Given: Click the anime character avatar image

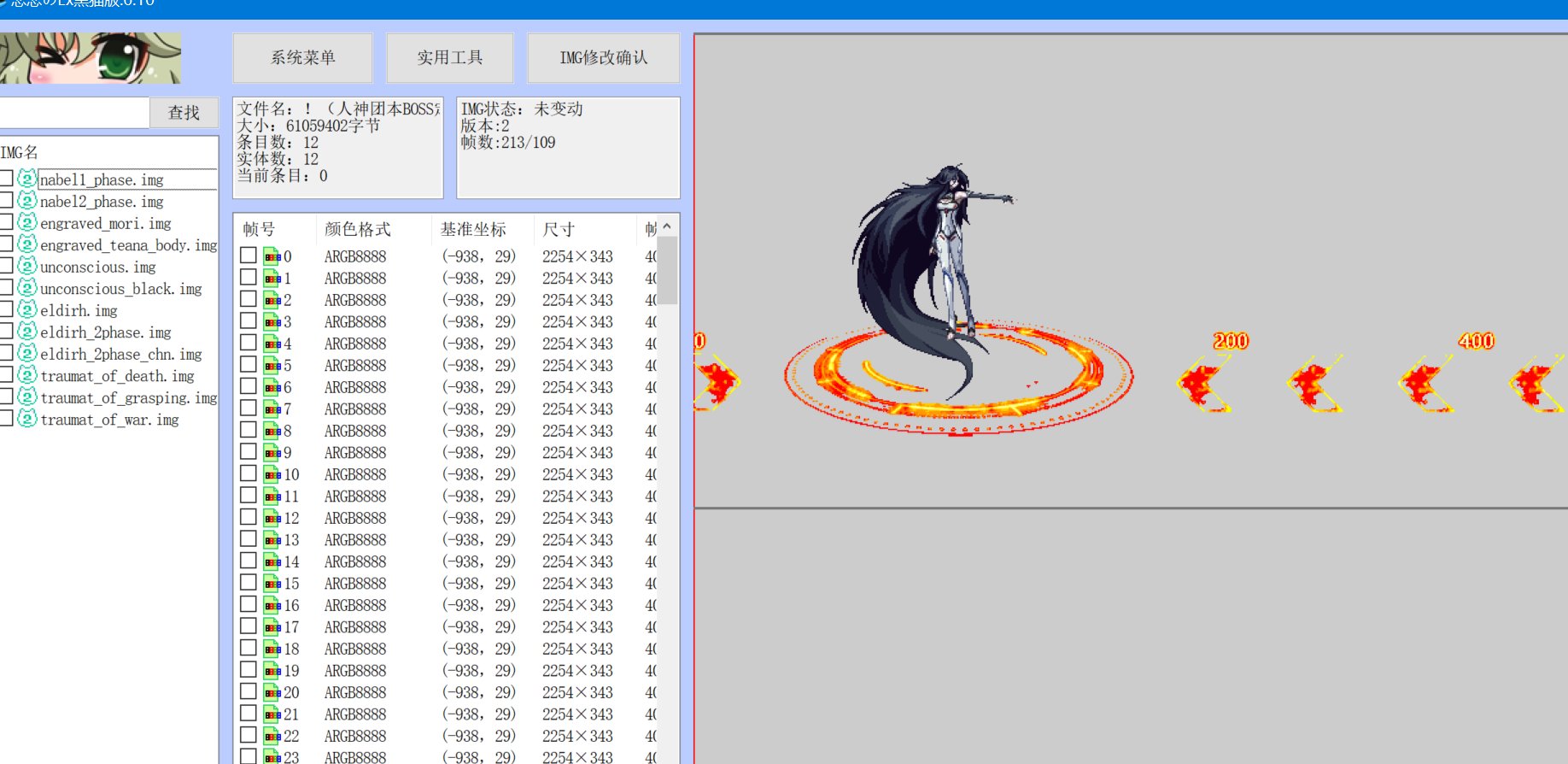Looking at the screenshot, I should pos(90,58).
